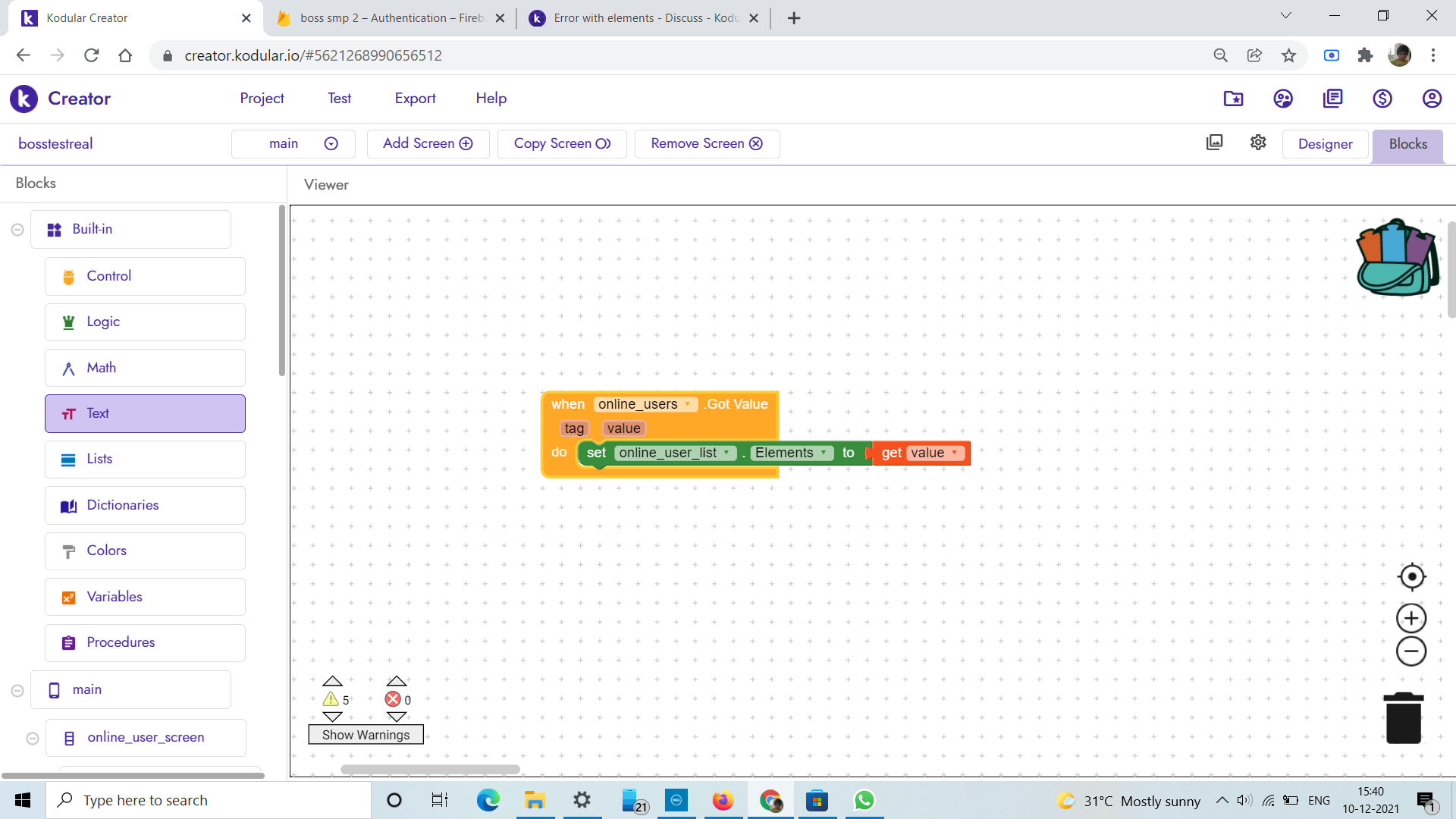This screenshot has height=819, width=1456.
Task: Click the trash can icon
Action: click(x=1403, y=718)
